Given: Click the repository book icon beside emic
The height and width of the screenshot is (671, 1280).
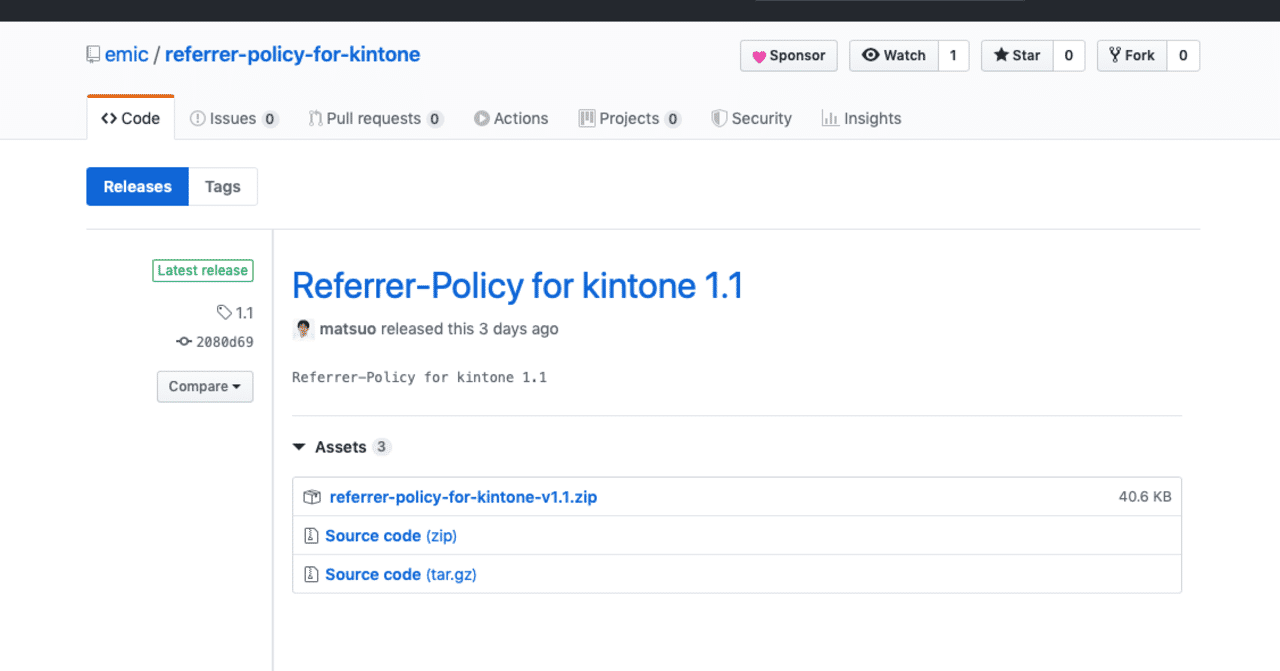Looking at the screenshot, I should [93, 55].
